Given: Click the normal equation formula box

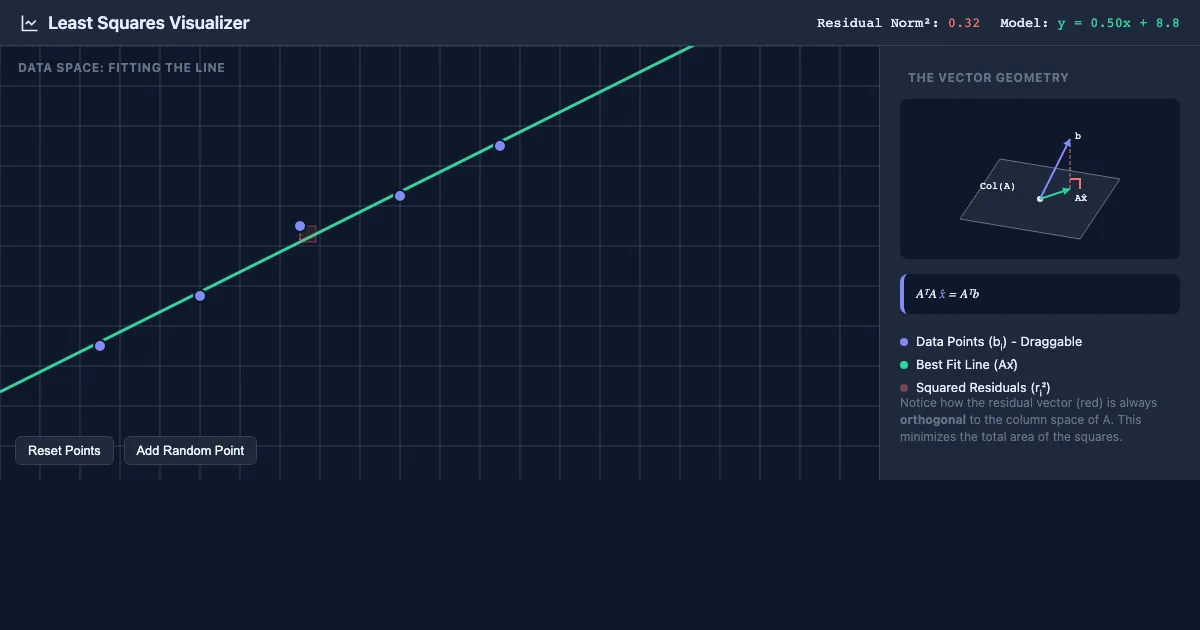Looking at the screenshot, I should point(1040,294).
